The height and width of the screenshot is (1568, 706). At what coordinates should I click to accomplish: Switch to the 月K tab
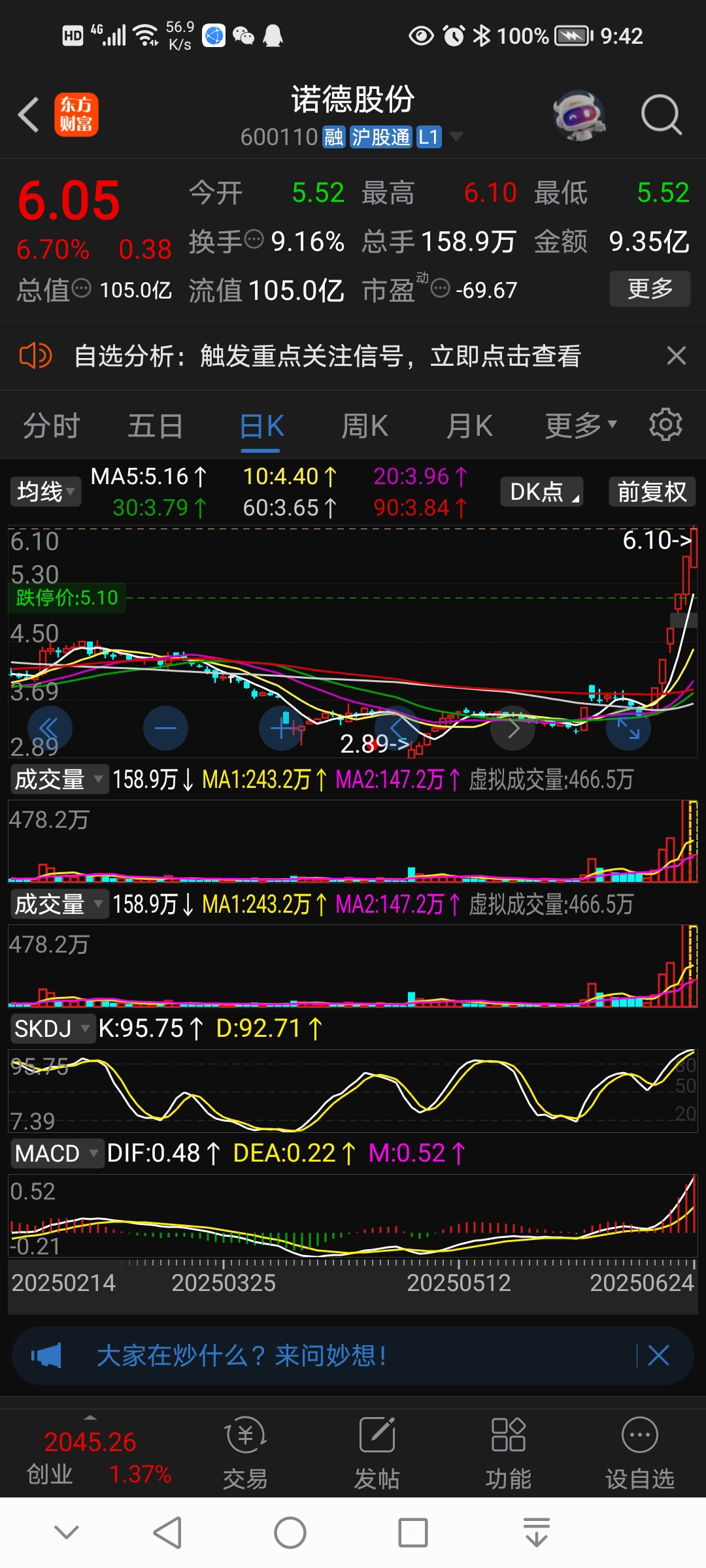pyautogui.click(x=469, y=426)
